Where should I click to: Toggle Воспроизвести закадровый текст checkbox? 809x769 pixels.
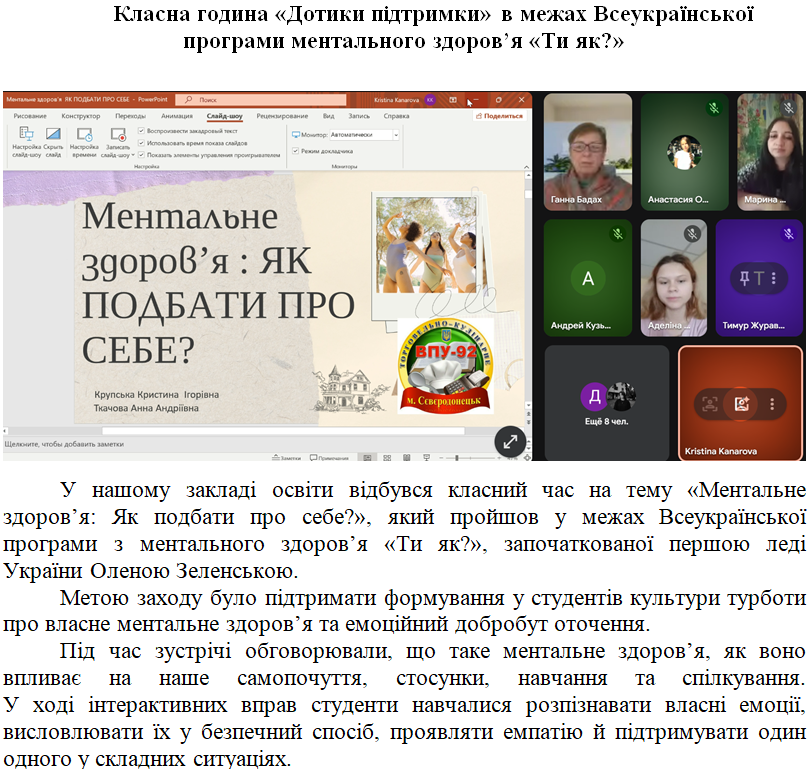coord(143,131)
